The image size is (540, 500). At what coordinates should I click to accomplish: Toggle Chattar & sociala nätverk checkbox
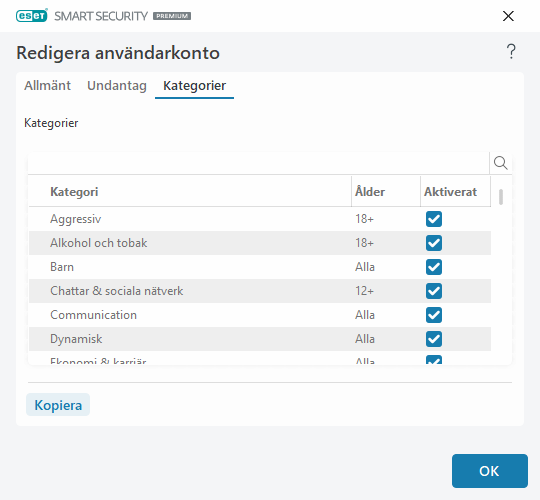pyautogui.click(x=434, y=291)
